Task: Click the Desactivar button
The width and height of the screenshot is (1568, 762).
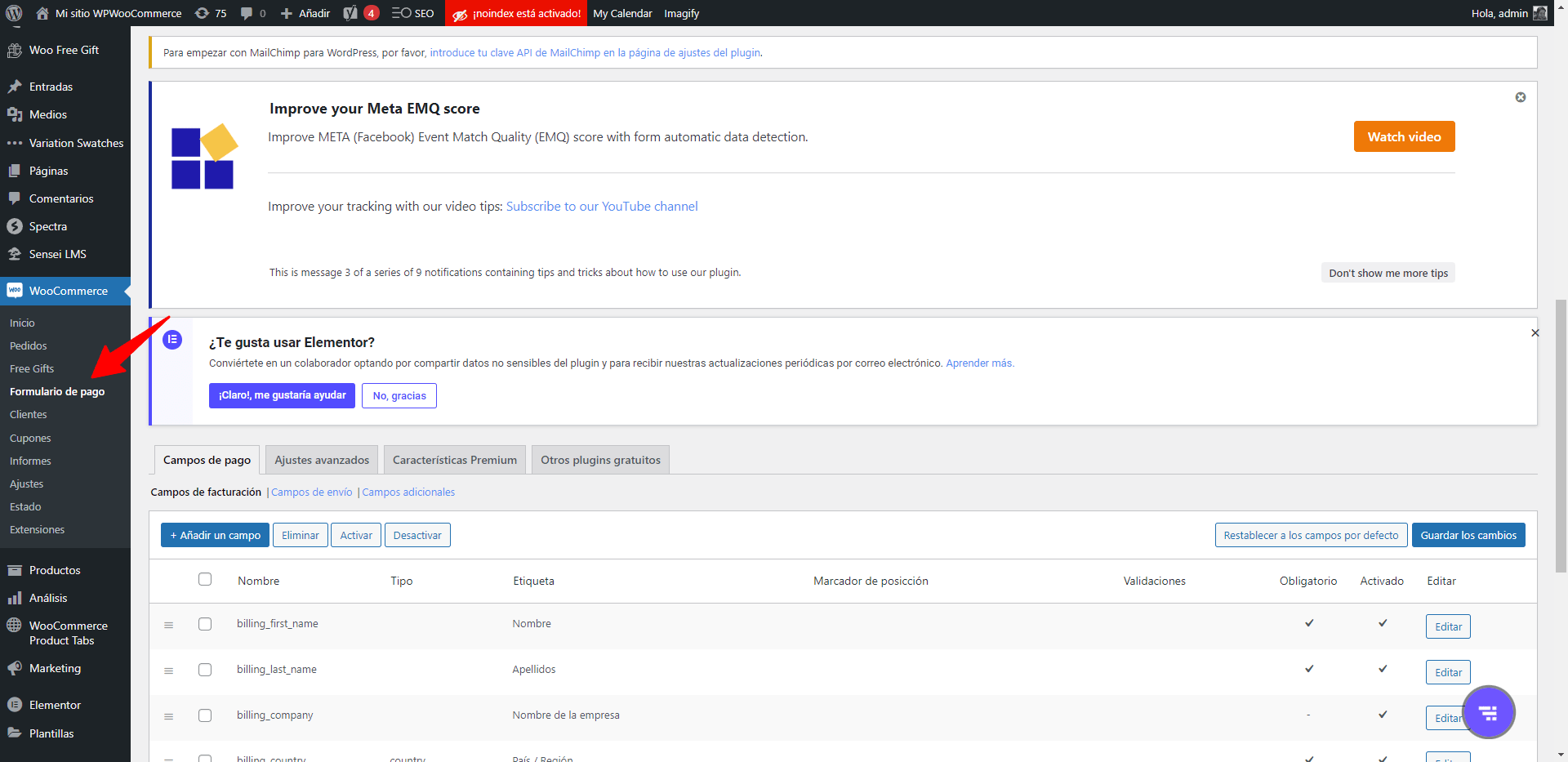Action: 417,535
